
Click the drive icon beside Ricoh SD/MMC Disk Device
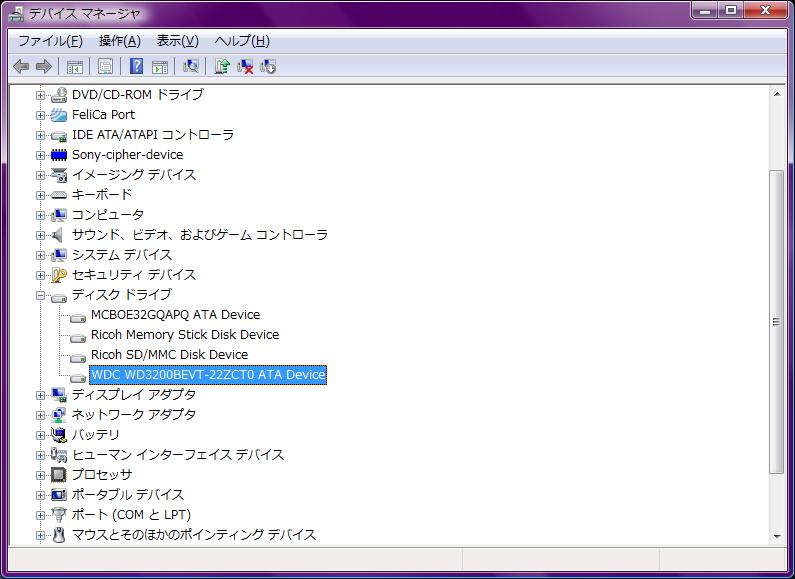[78, 358]
